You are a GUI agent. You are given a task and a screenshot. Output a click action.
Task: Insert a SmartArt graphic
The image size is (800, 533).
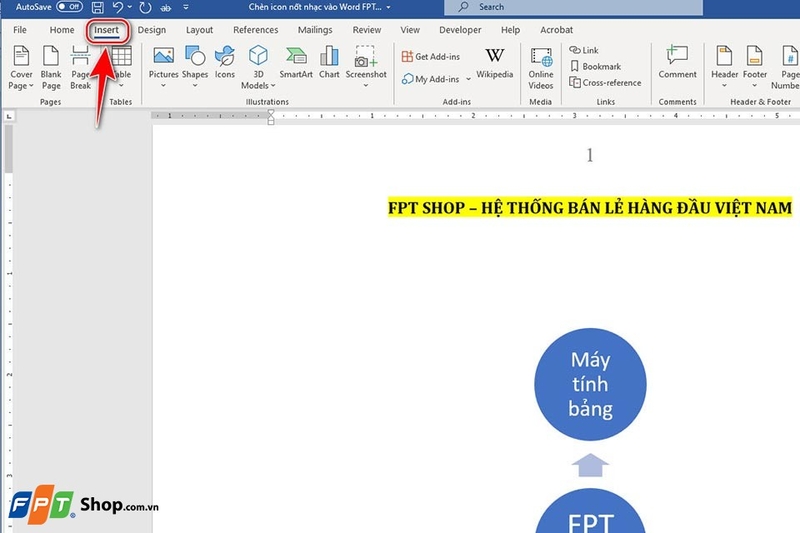click(296, 62)
